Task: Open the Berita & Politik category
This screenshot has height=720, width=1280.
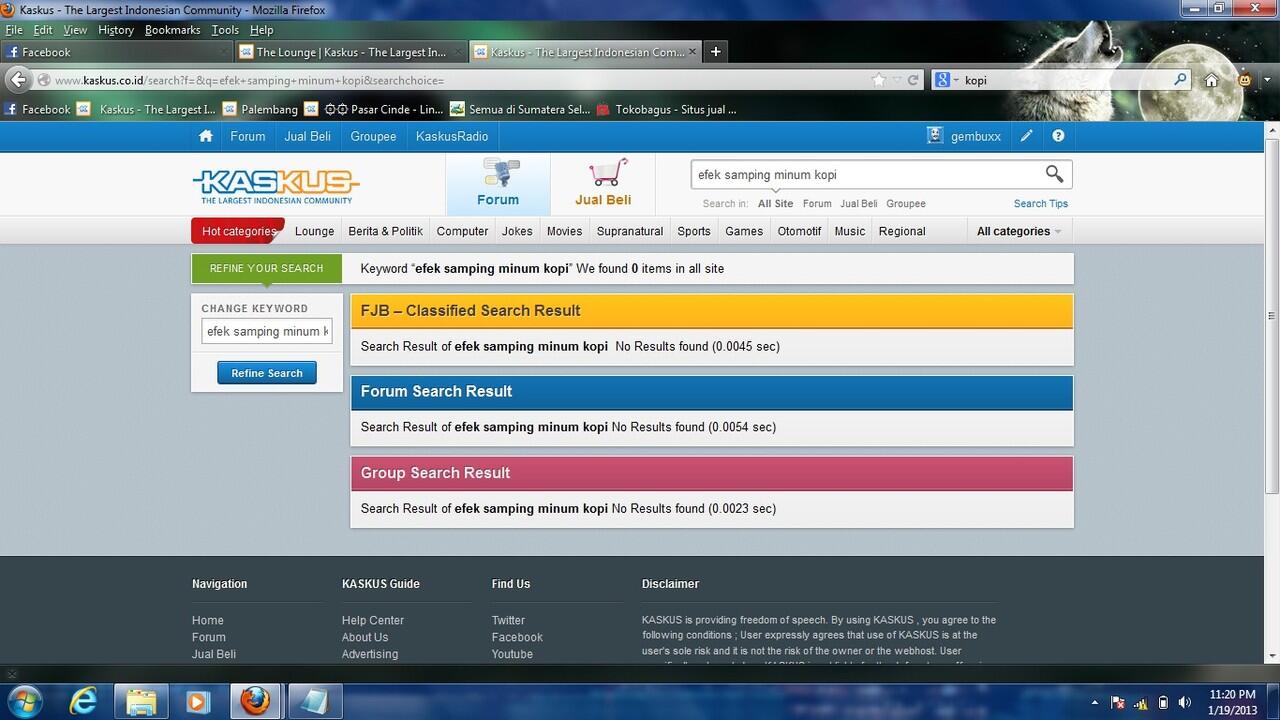Action: (386, 231)
